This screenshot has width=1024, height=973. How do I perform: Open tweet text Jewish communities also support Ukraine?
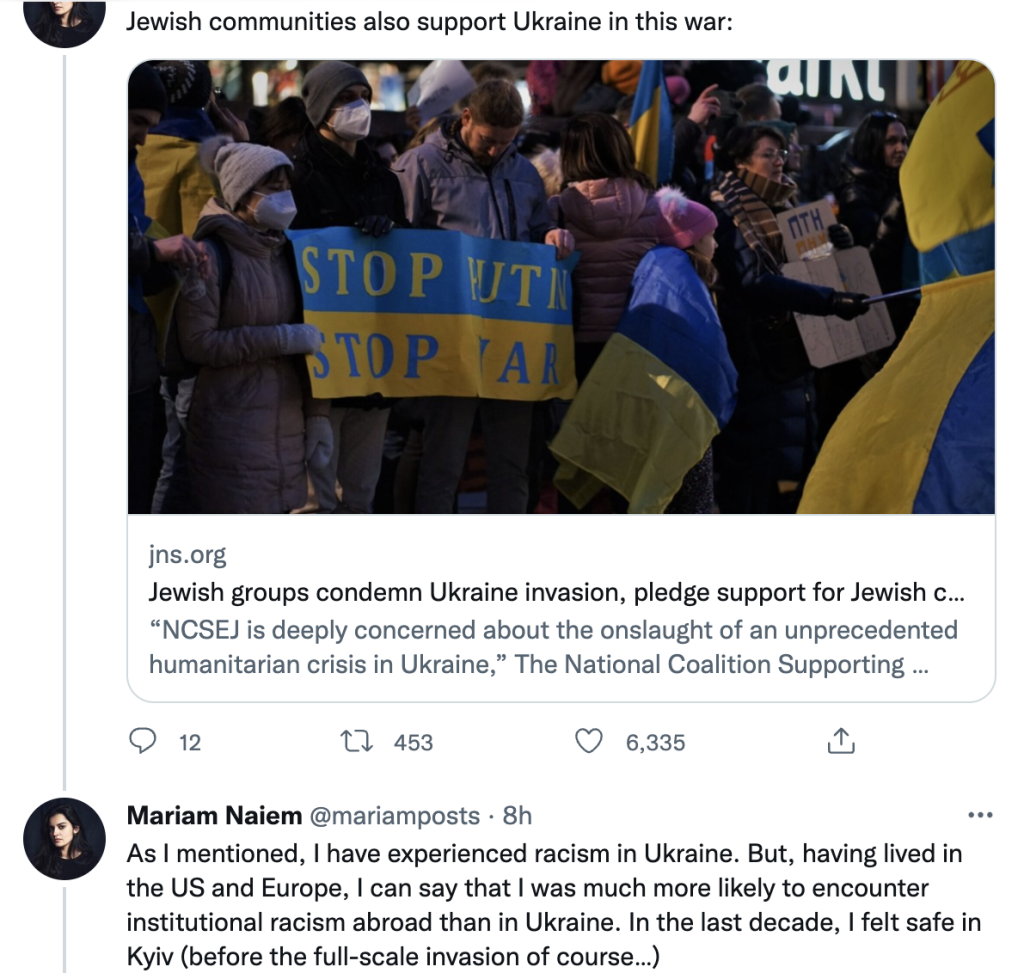(x=429, y=22)
